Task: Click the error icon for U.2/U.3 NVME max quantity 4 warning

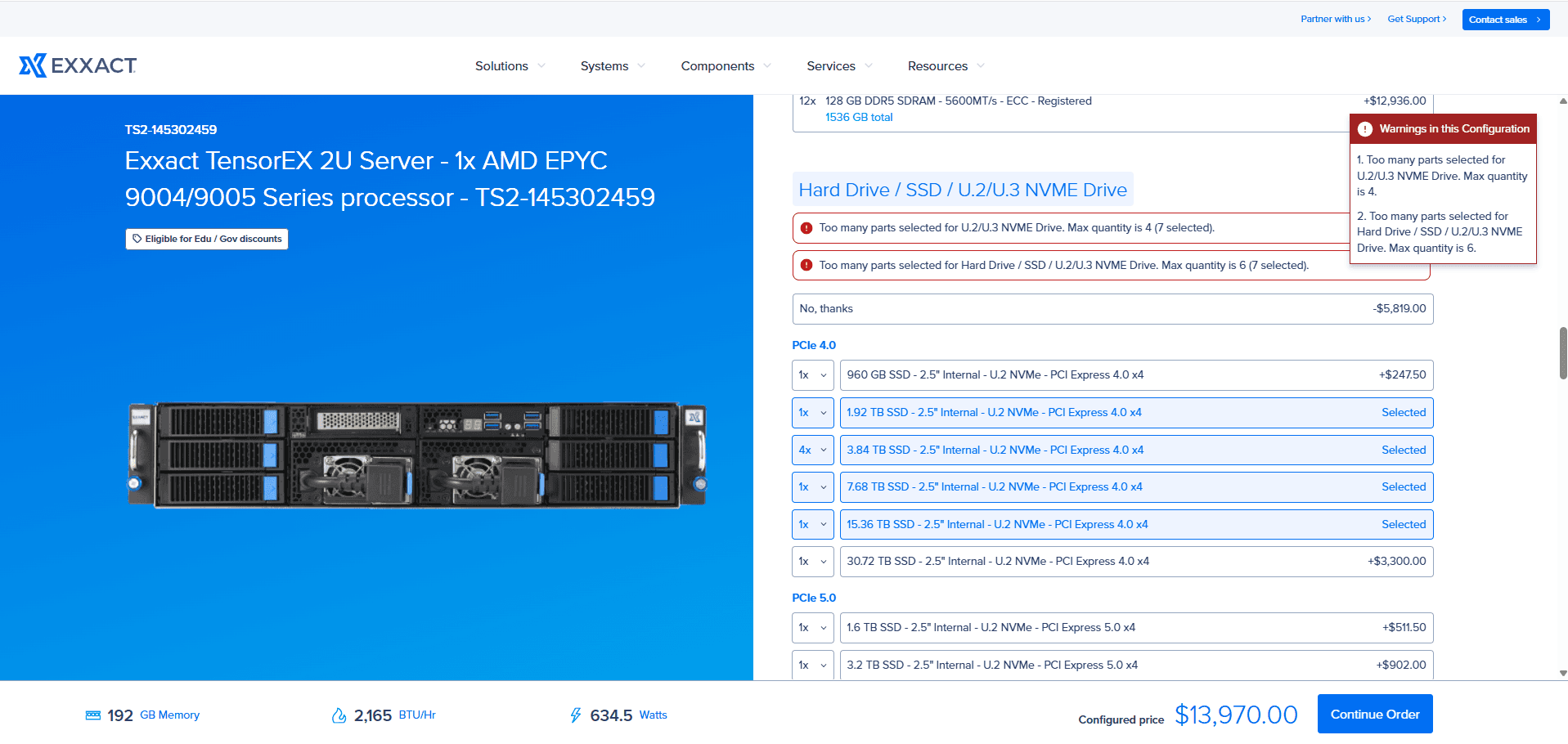Action: 806,228
